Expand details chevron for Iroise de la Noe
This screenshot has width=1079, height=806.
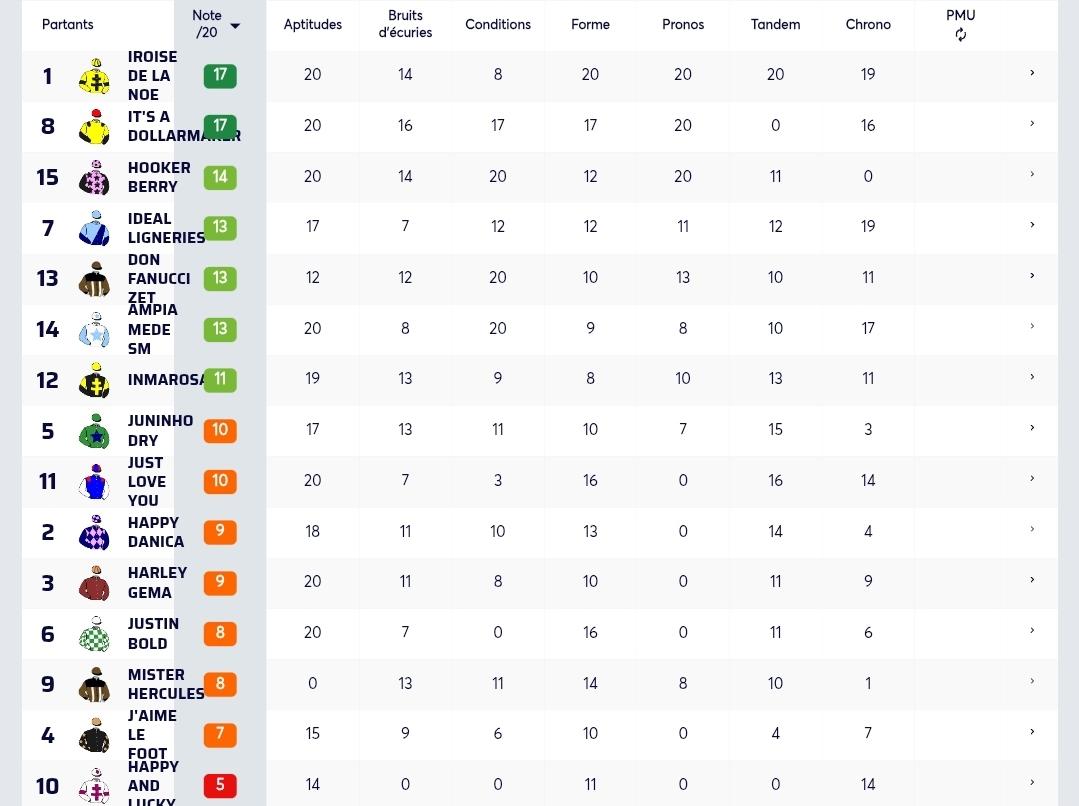pyautogui.click(x=1032, y=73)
